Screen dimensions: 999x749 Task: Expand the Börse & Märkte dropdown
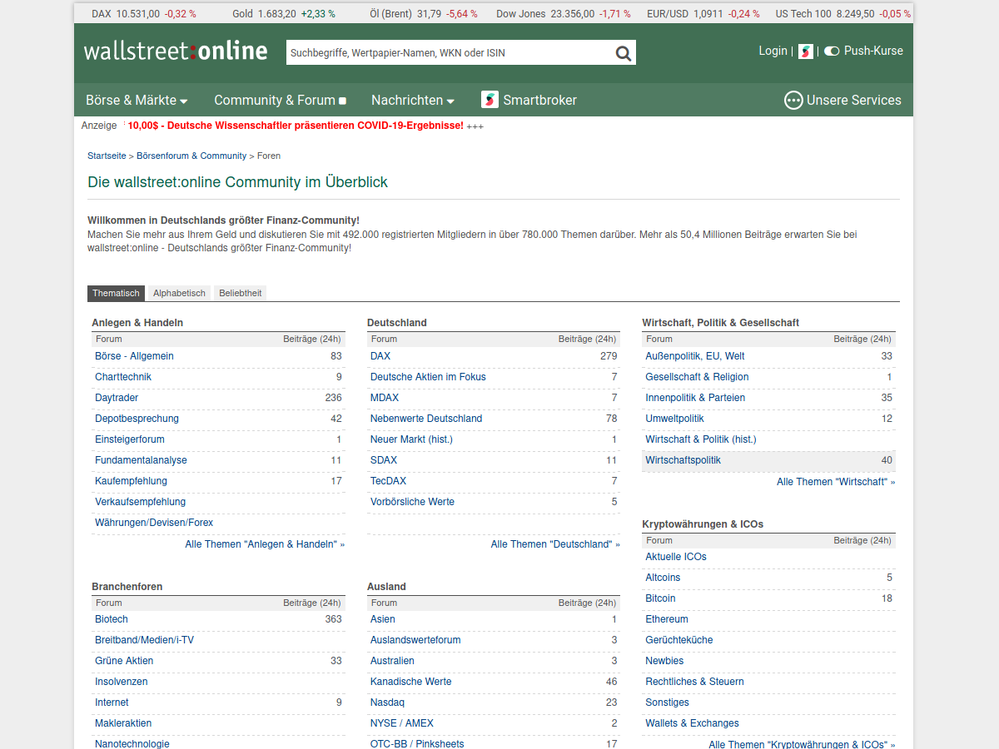click(137, 100)
